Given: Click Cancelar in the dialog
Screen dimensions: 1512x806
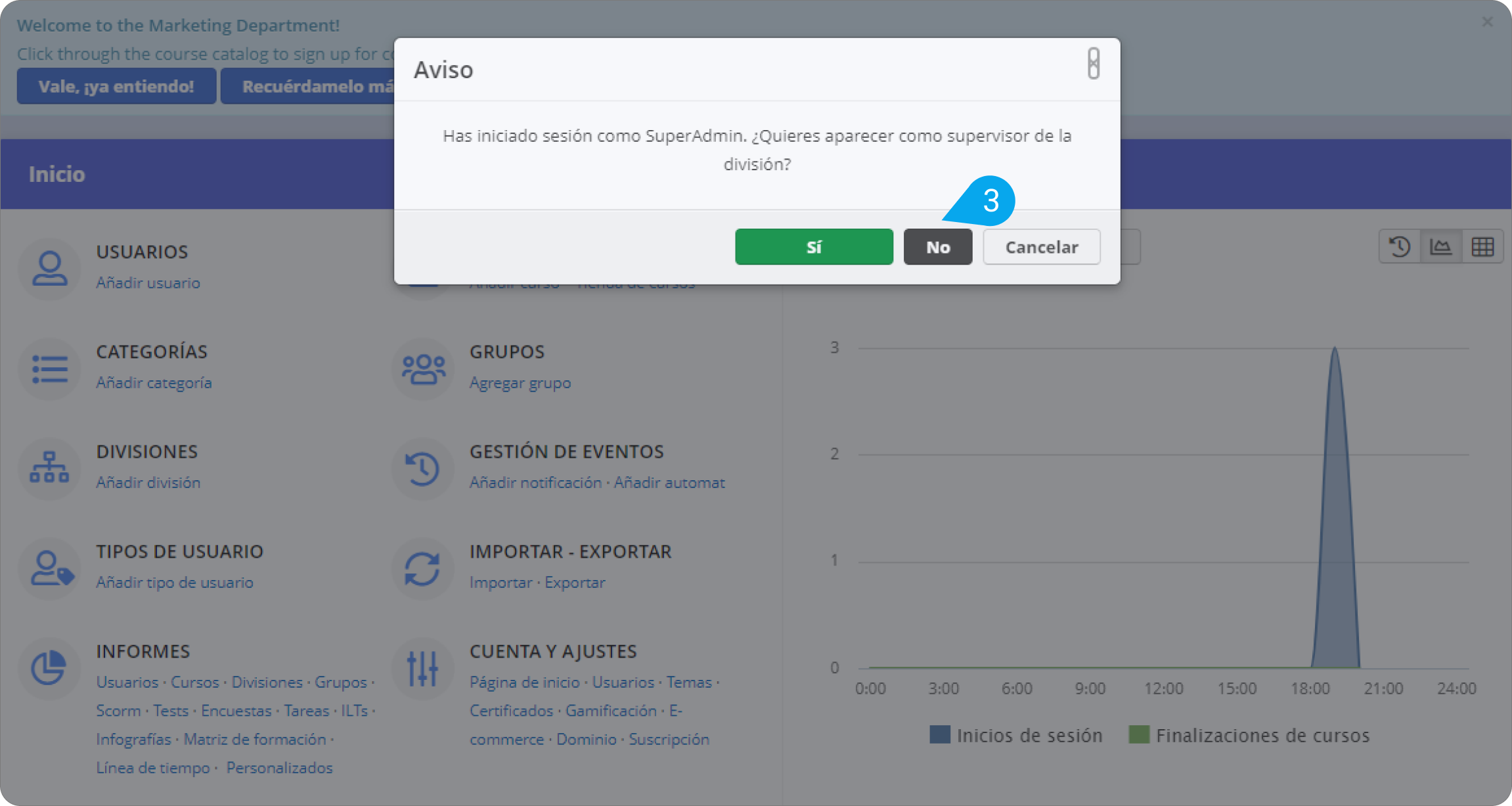Looking at the screenshot, I should point(1042,247).
